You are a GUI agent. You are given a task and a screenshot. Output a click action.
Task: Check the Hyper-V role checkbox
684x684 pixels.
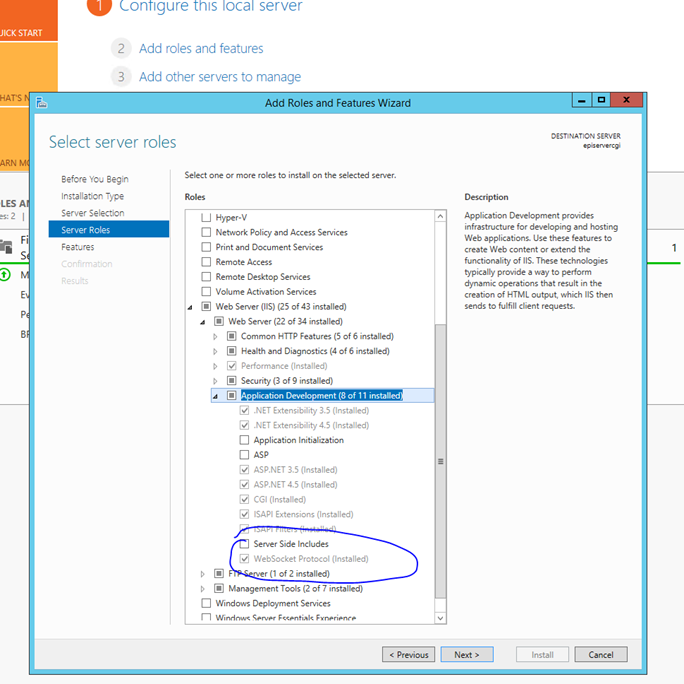207,217
